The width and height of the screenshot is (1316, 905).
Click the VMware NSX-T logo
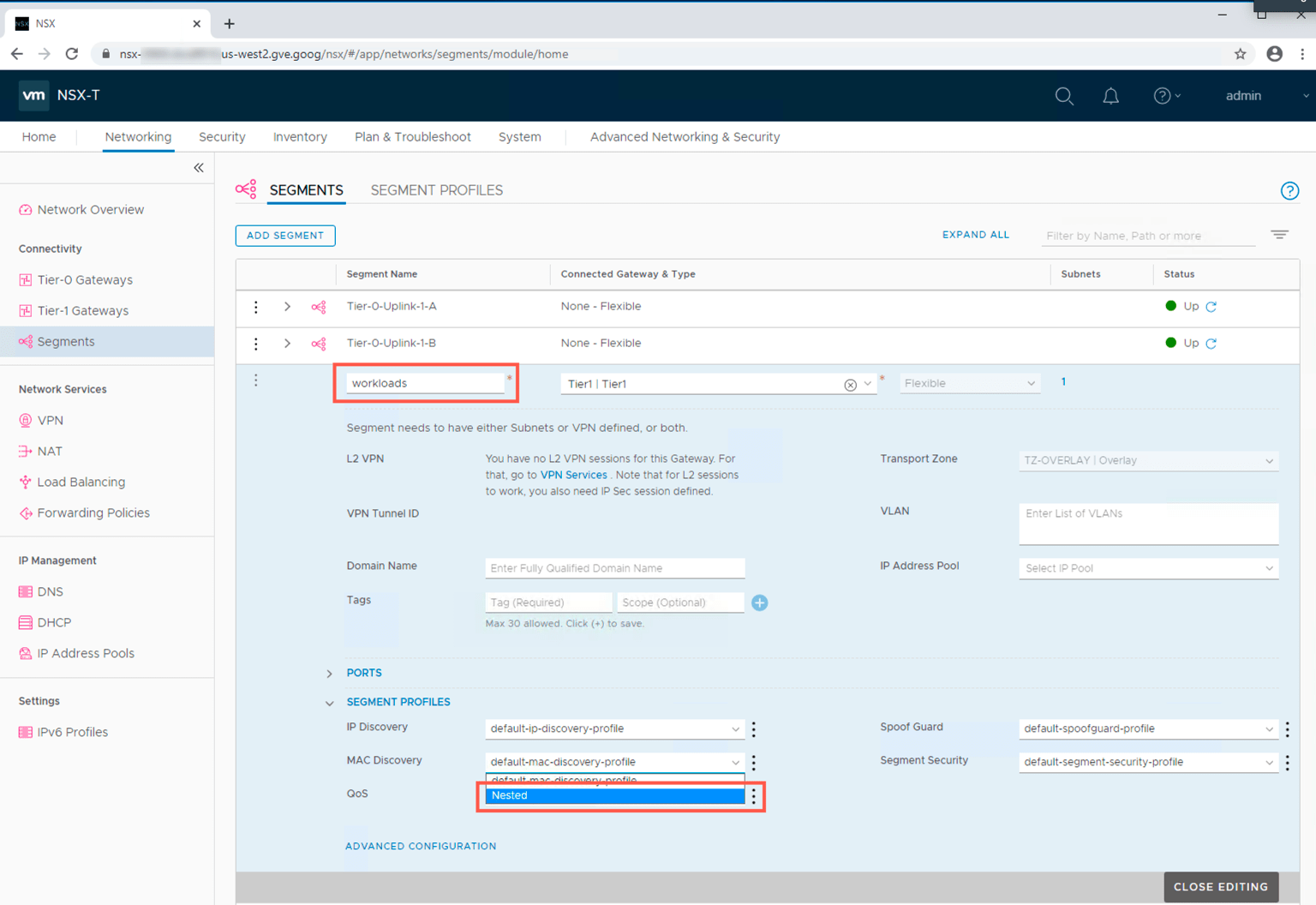tap(33, 95)
